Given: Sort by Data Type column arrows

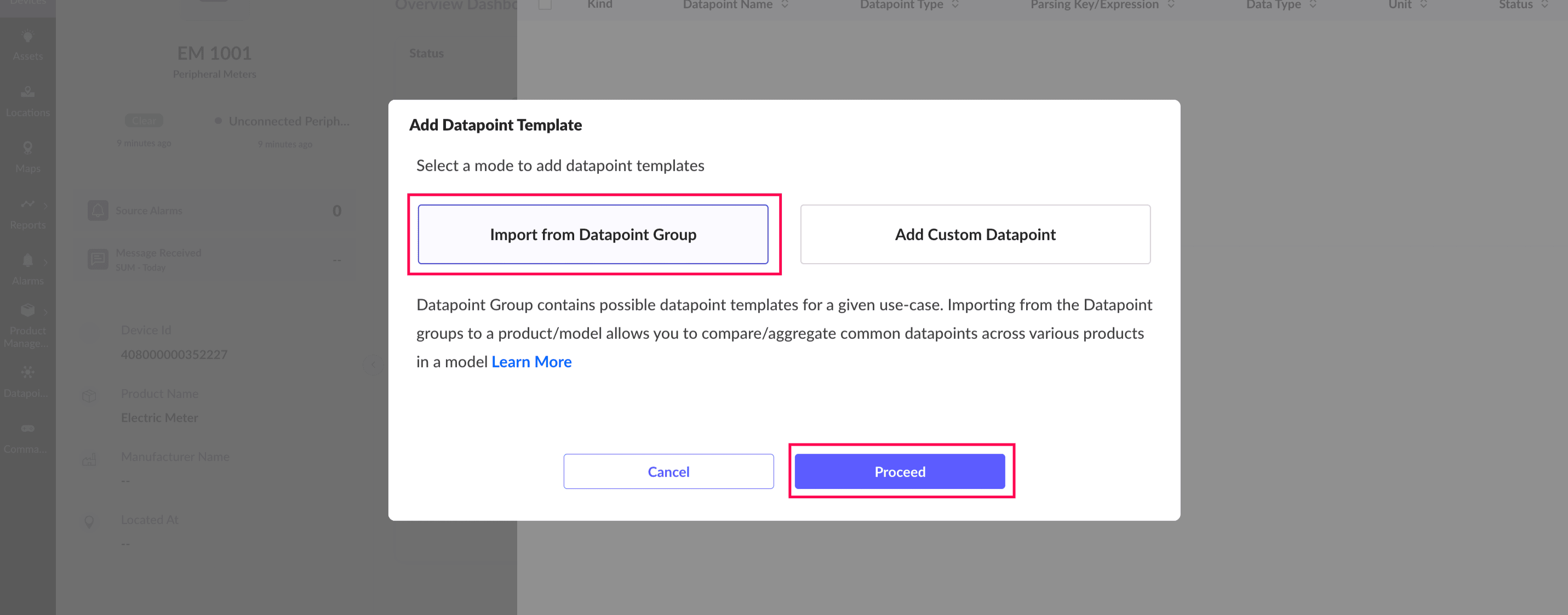Looking at the screenshot, I should [1313, 5].
